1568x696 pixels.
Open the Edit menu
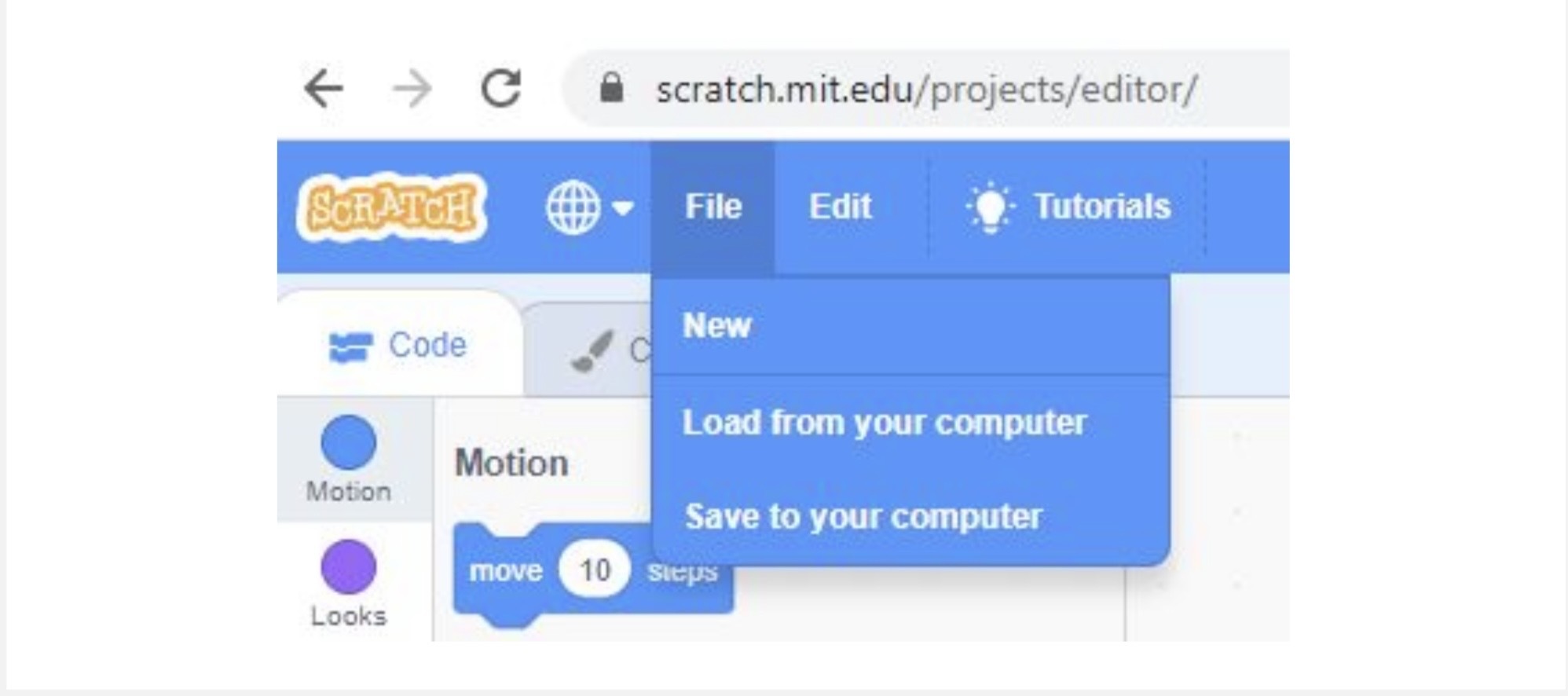840,207
